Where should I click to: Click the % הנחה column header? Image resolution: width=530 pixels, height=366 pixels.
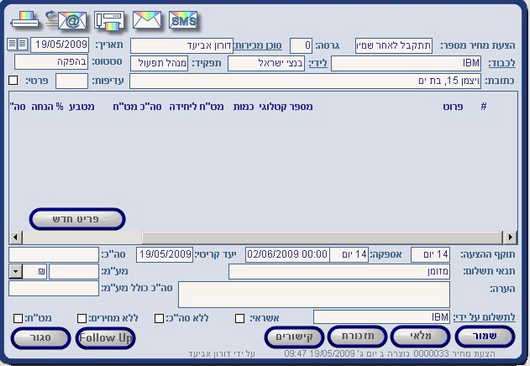[47, 107]
